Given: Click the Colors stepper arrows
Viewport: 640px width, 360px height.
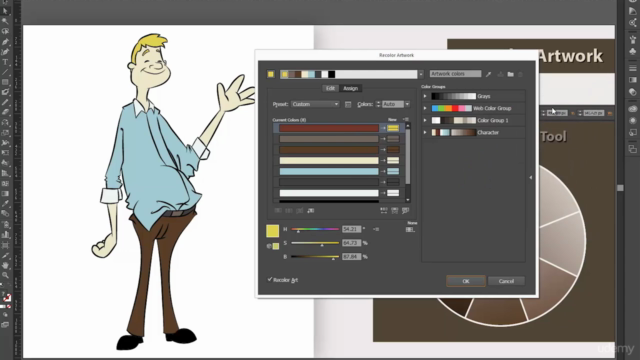Looking at the screenshot, I should click(378, 104).
